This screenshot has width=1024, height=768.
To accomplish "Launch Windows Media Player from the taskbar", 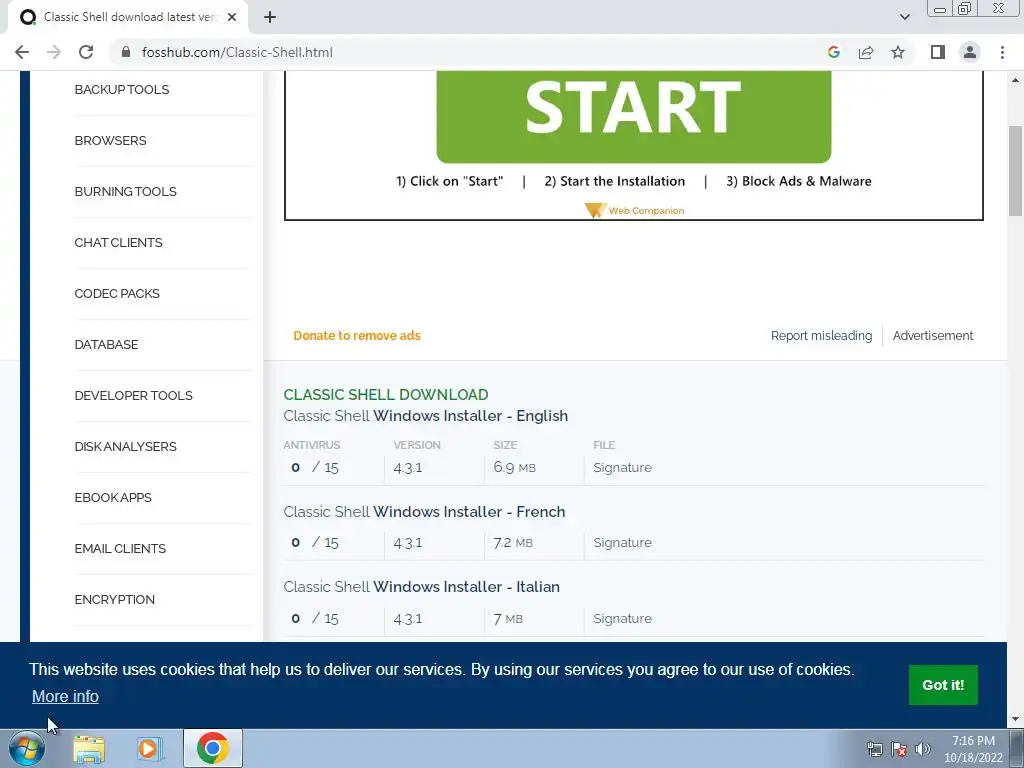I will point(150,749).
